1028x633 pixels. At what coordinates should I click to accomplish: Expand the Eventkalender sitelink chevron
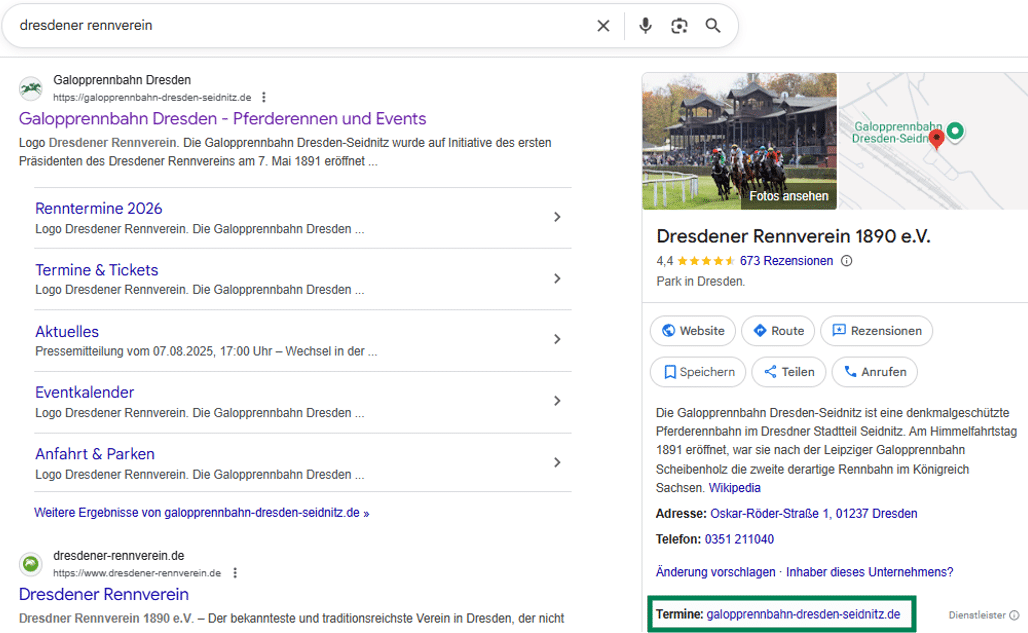point(557,401)
